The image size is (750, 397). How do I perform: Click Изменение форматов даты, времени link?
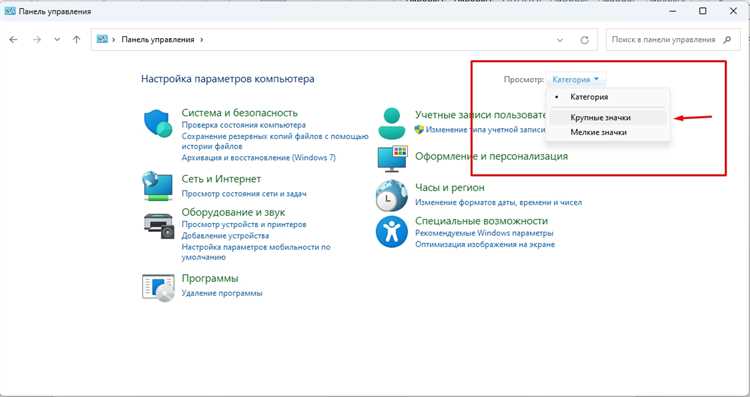pyautogui.click(x=498, y=203)
